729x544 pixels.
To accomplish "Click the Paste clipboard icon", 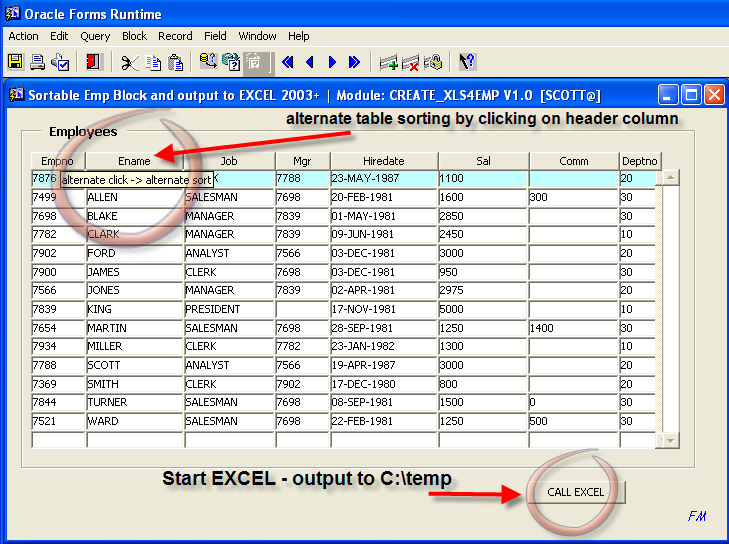I will pos(175,62).
